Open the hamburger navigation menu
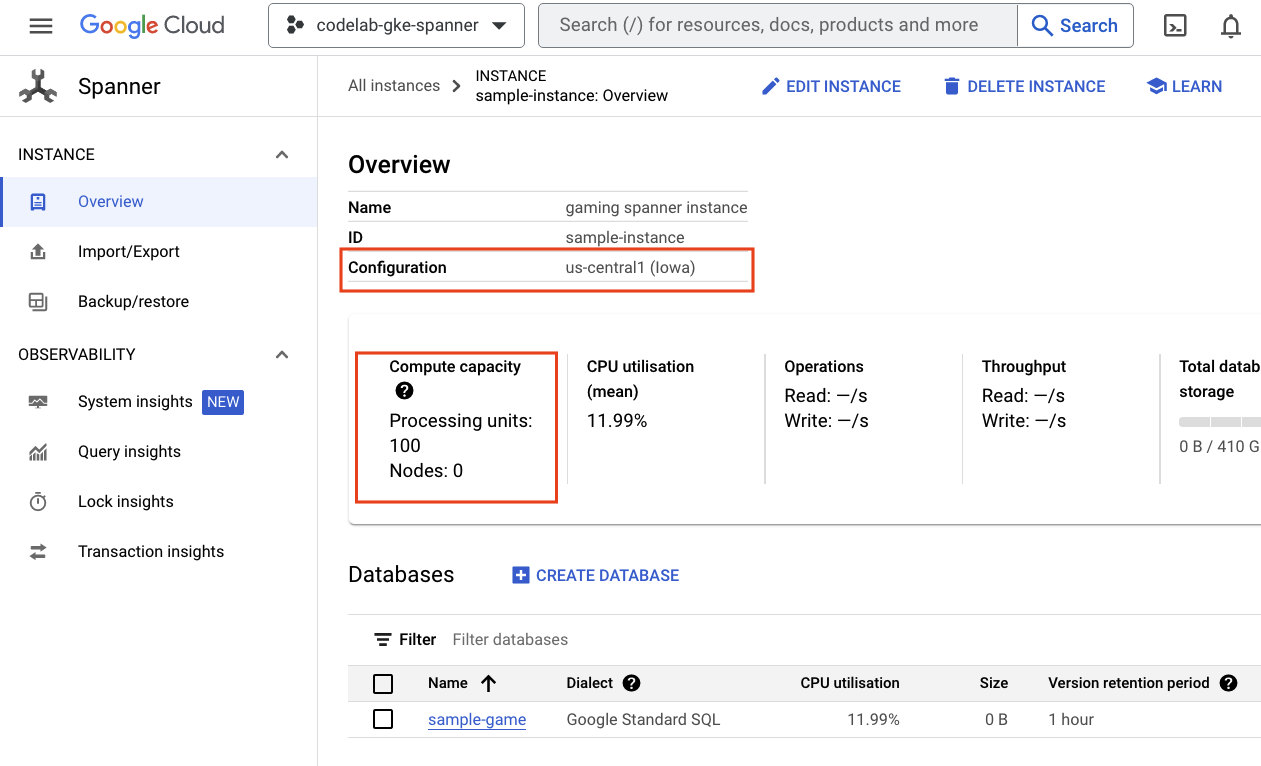The image size is (1261, 766). click(x=41, y=26)
